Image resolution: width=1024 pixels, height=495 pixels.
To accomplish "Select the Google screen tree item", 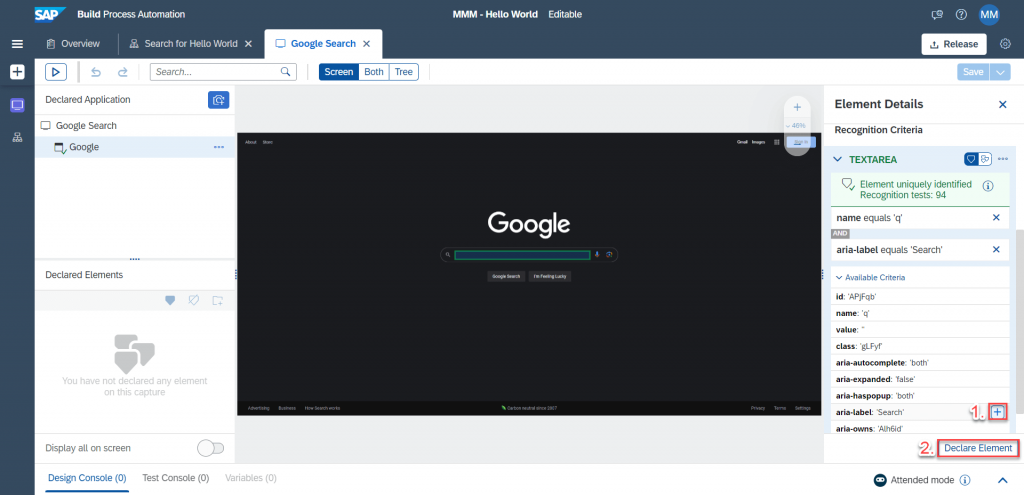I will 135,147.
